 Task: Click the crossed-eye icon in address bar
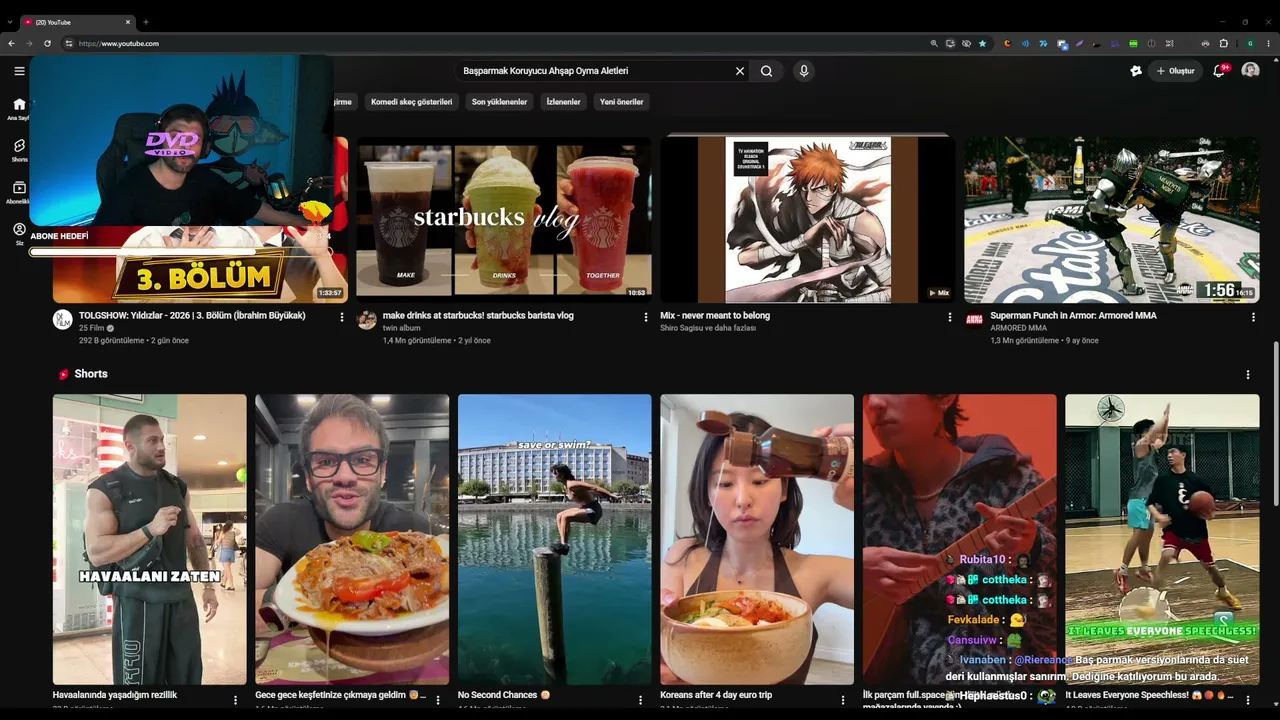(x=966, y=44)
